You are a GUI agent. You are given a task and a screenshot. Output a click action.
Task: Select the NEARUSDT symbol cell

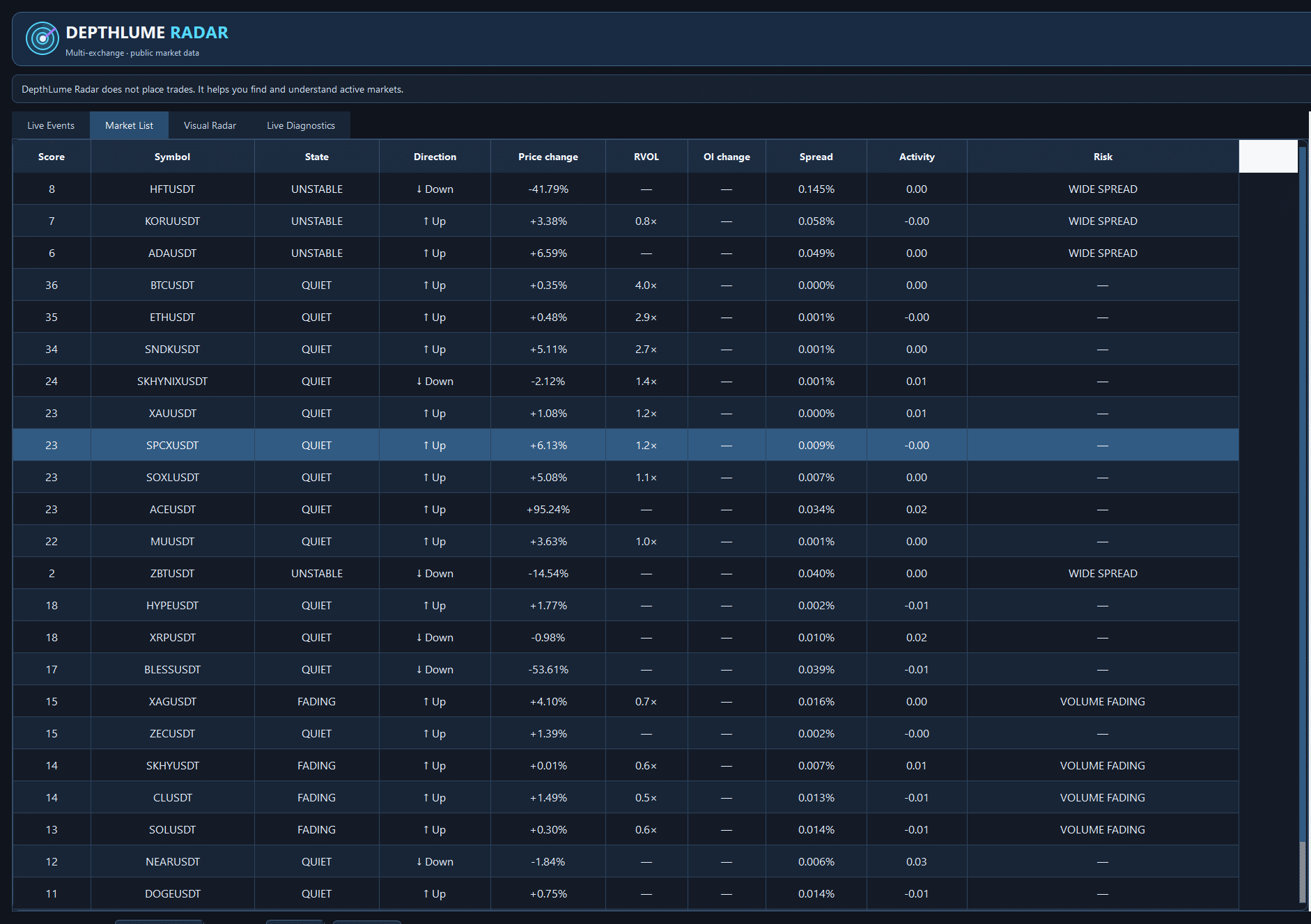coord(172,861)
